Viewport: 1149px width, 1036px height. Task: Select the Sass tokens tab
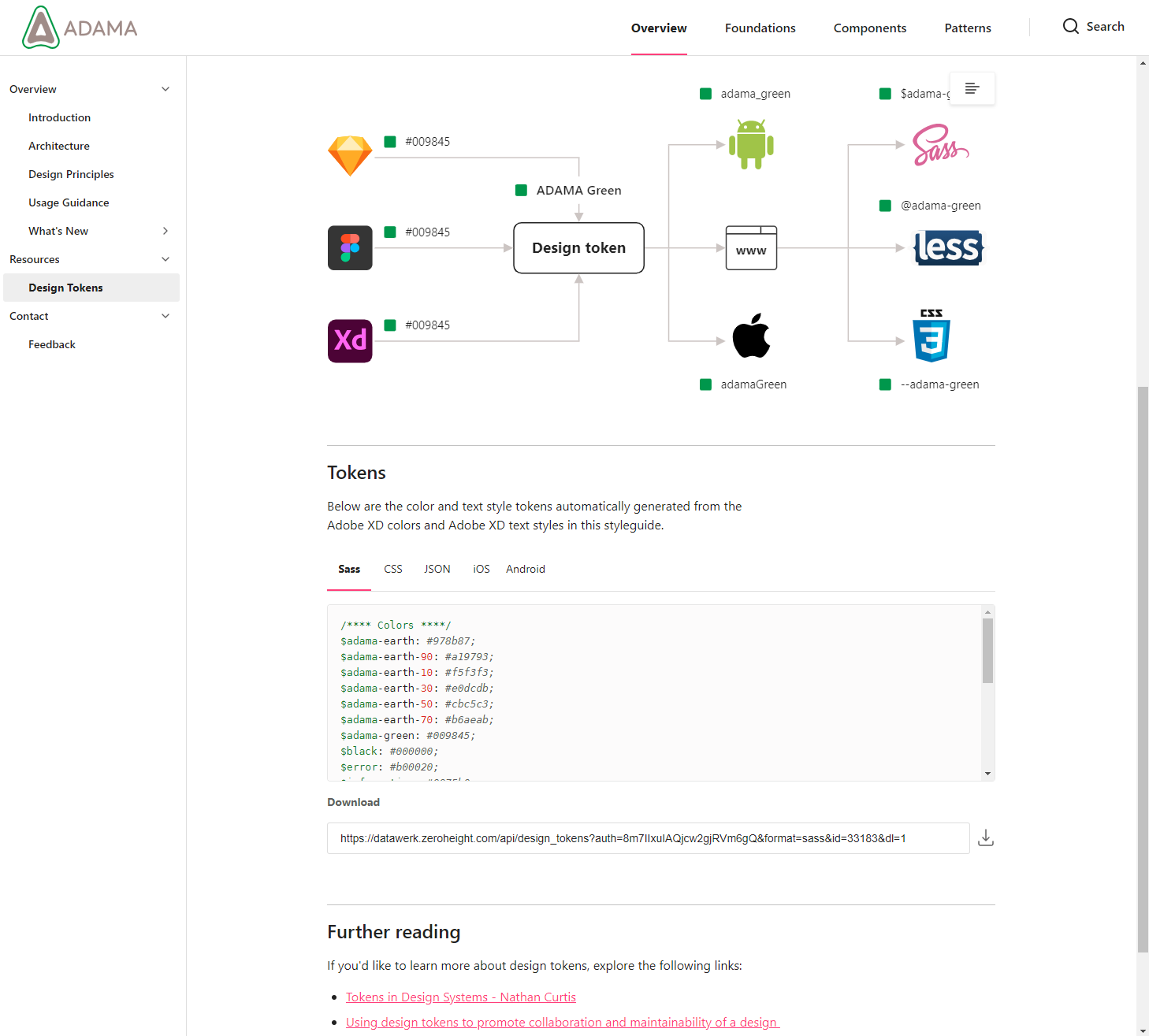pyautogui.click(x=349, y=569)
